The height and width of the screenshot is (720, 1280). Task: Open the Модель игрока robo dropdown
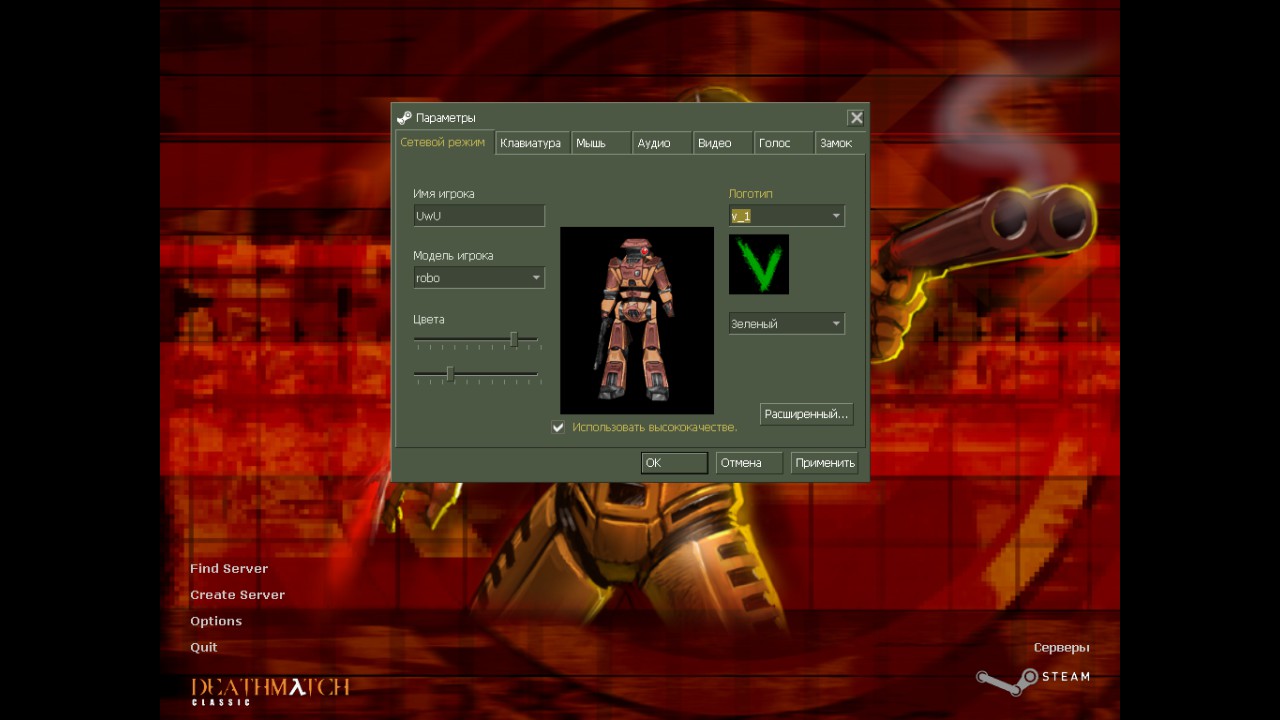[x=479, y=278]
